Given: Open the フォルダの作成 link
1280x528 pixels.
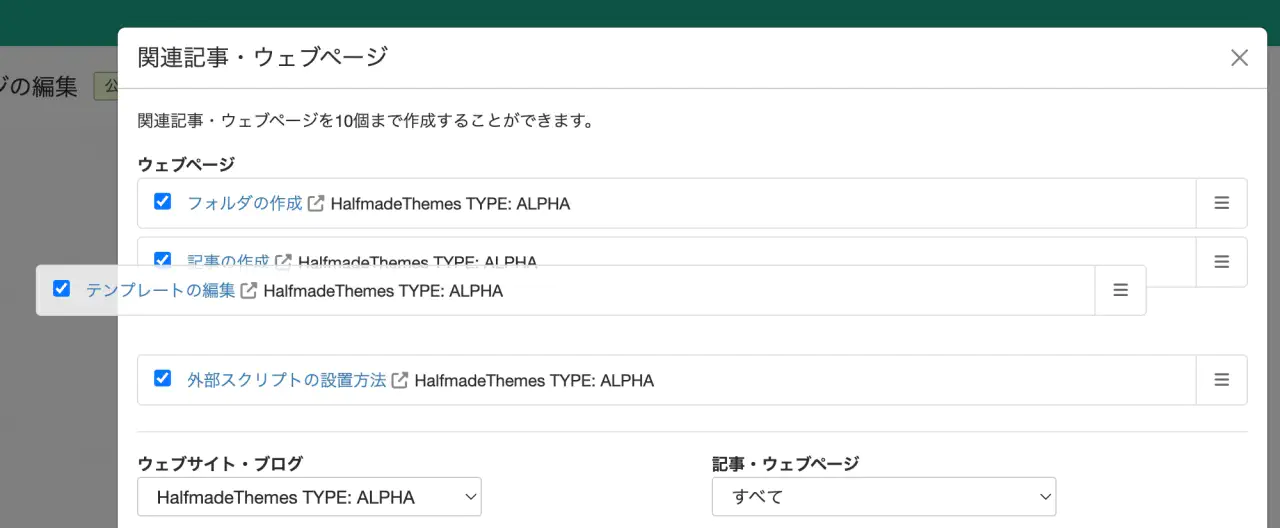Looking at the screenshot, I should 244,204.
